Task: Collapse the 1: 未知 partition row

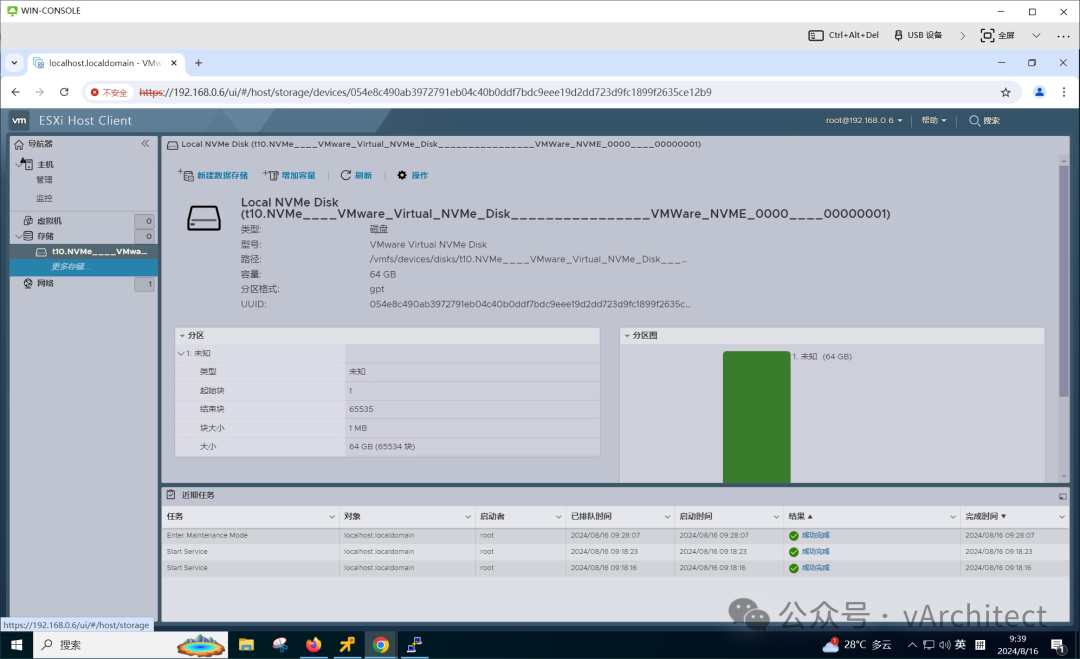Action: [x=181, y=353]
